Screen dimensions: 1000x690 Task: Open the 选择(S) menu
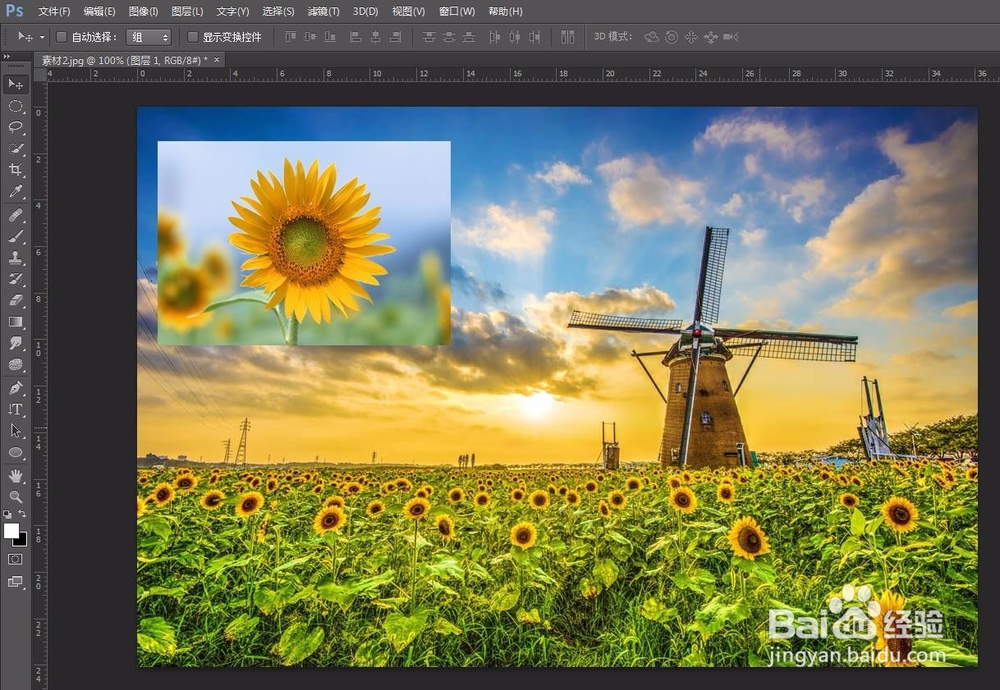[278, 11]
